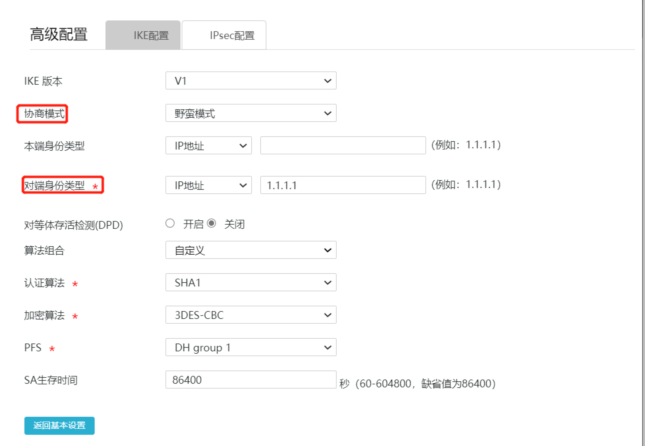Expand the 算法组合 dropdown
Image resolution: width=652 pixels, height=446 pixels.
click(x=250, y=251)
